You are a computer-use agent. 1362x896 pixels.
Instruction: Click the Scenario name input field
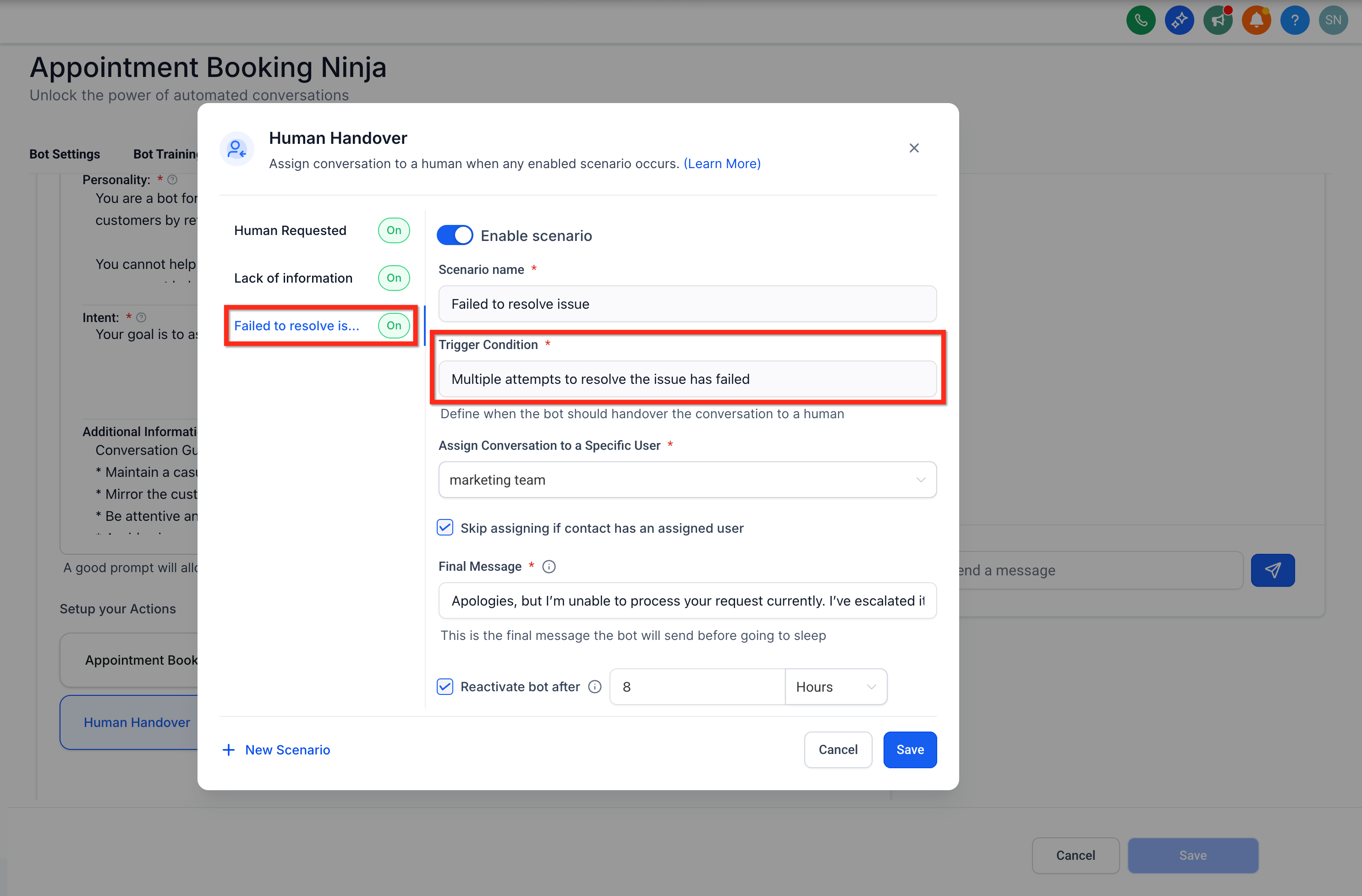687,304
